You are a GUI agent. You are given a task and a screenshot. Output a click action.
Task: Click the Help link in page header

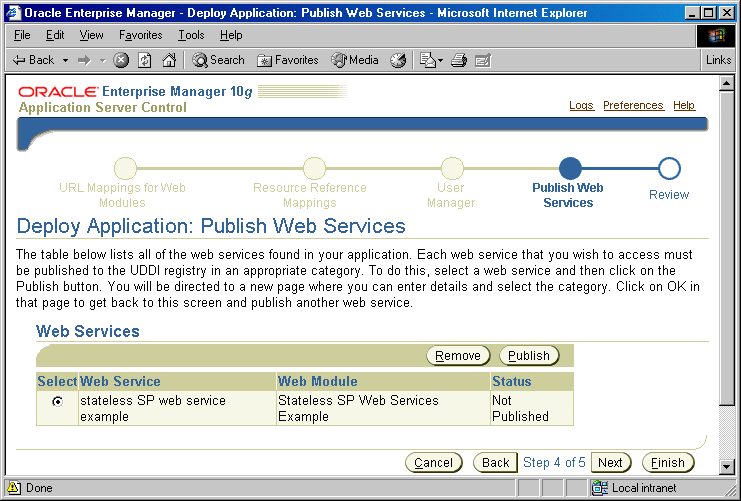pyautogui.click(x=684, y=105)
